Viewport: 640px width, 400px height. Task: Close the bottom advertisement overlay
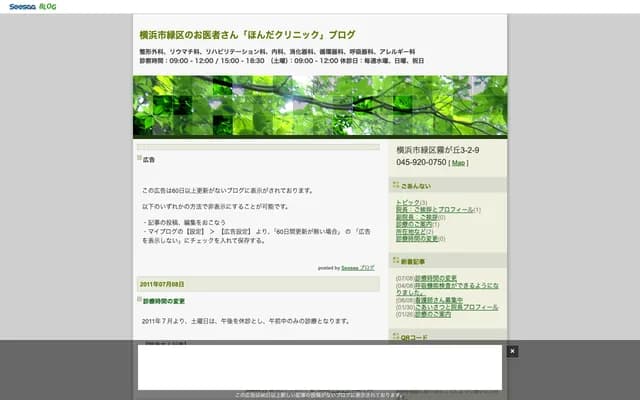click(x=512, y=351)
